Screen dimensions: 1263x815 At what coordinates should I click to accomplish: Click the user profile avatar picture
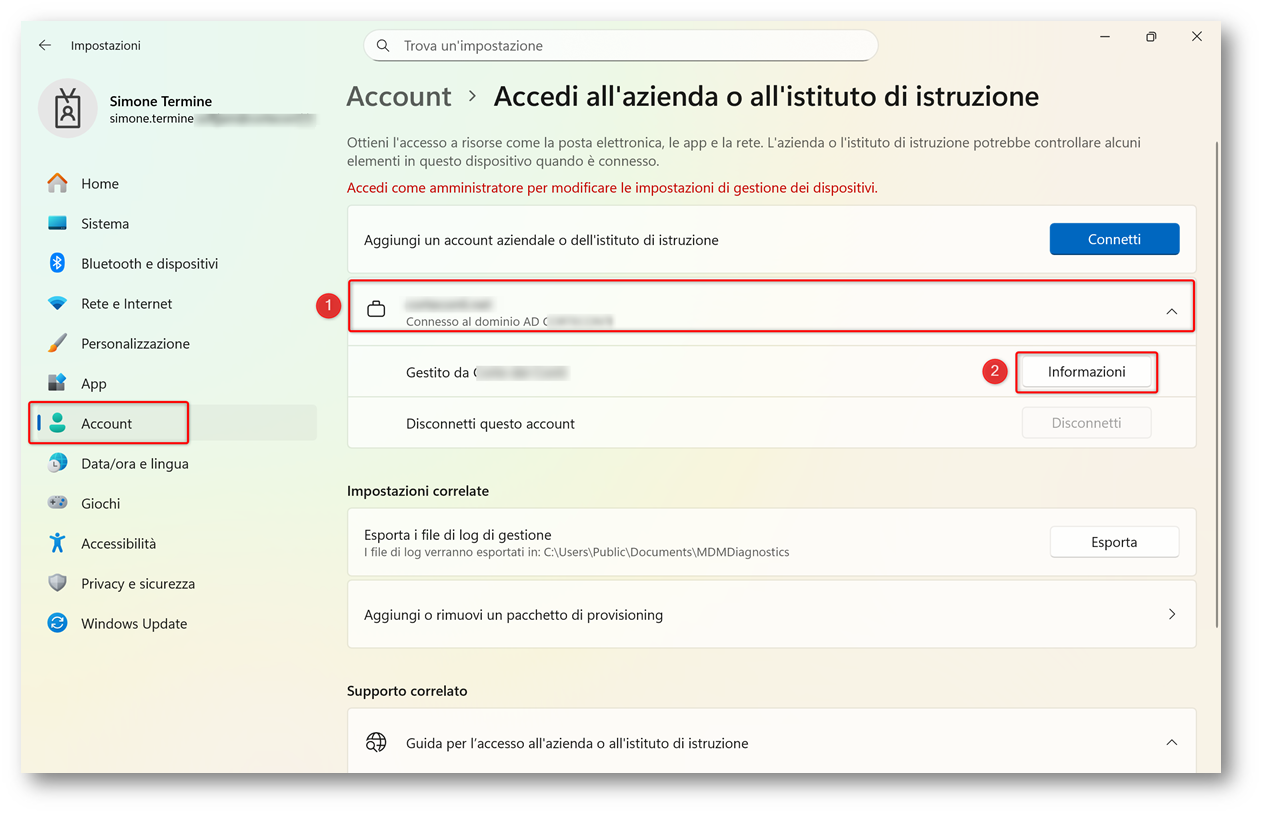[67, 109]
